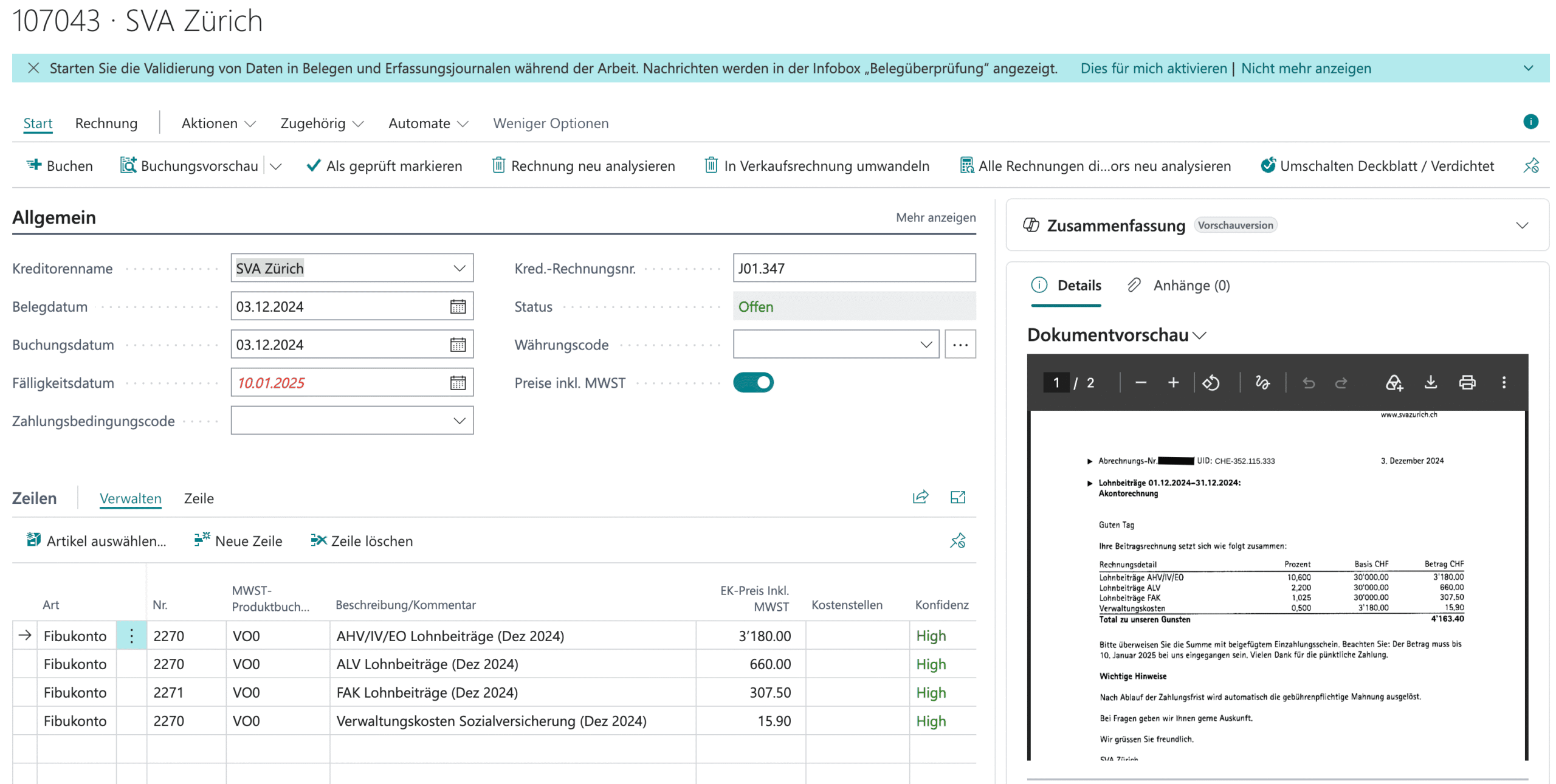Switch to the Details tab
The height and width of the screenshot is (784, 1556).
[1066, 286]
